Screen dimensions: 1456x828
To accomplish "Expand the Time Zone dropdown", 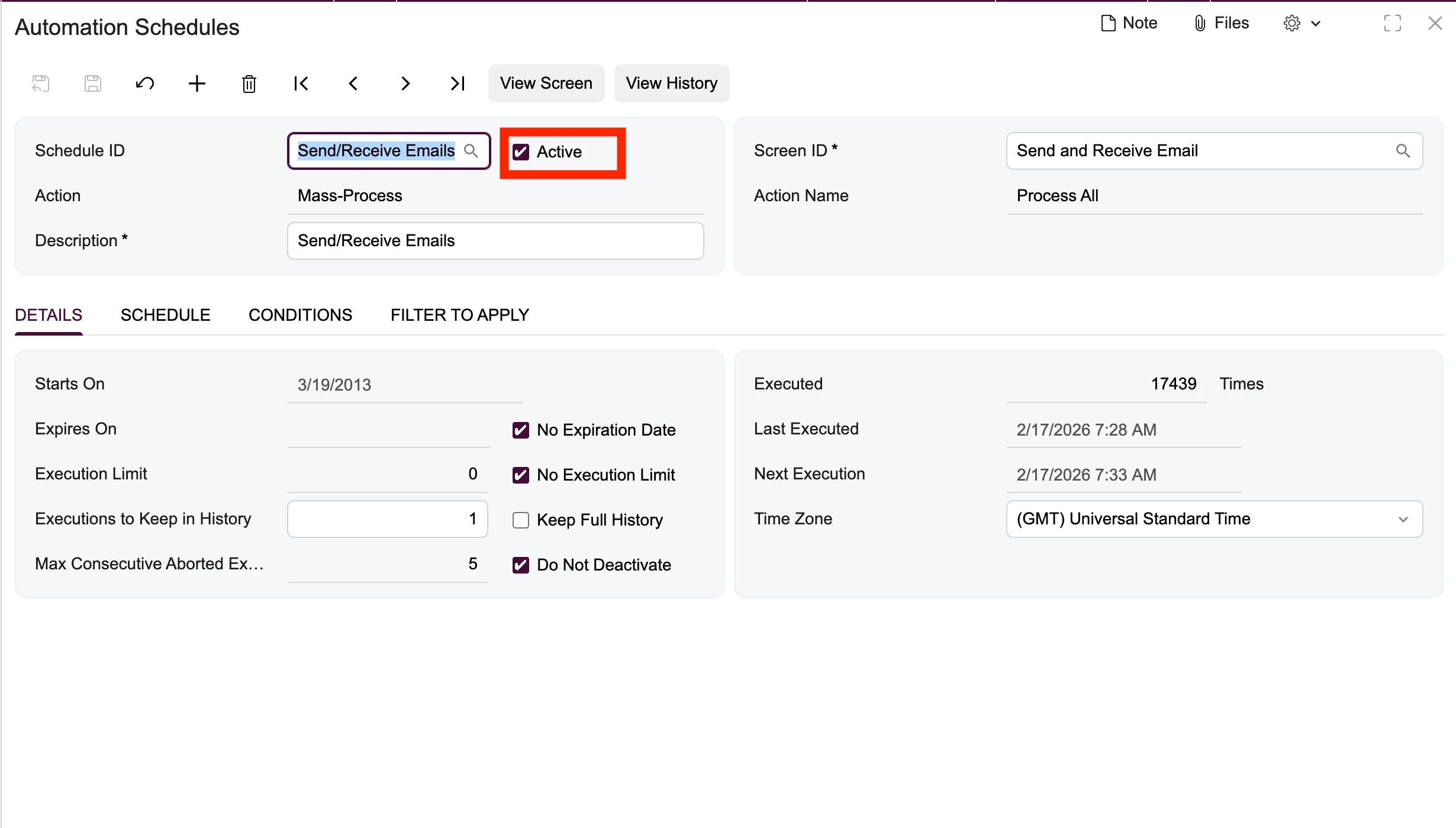I will click(1403, 519).
